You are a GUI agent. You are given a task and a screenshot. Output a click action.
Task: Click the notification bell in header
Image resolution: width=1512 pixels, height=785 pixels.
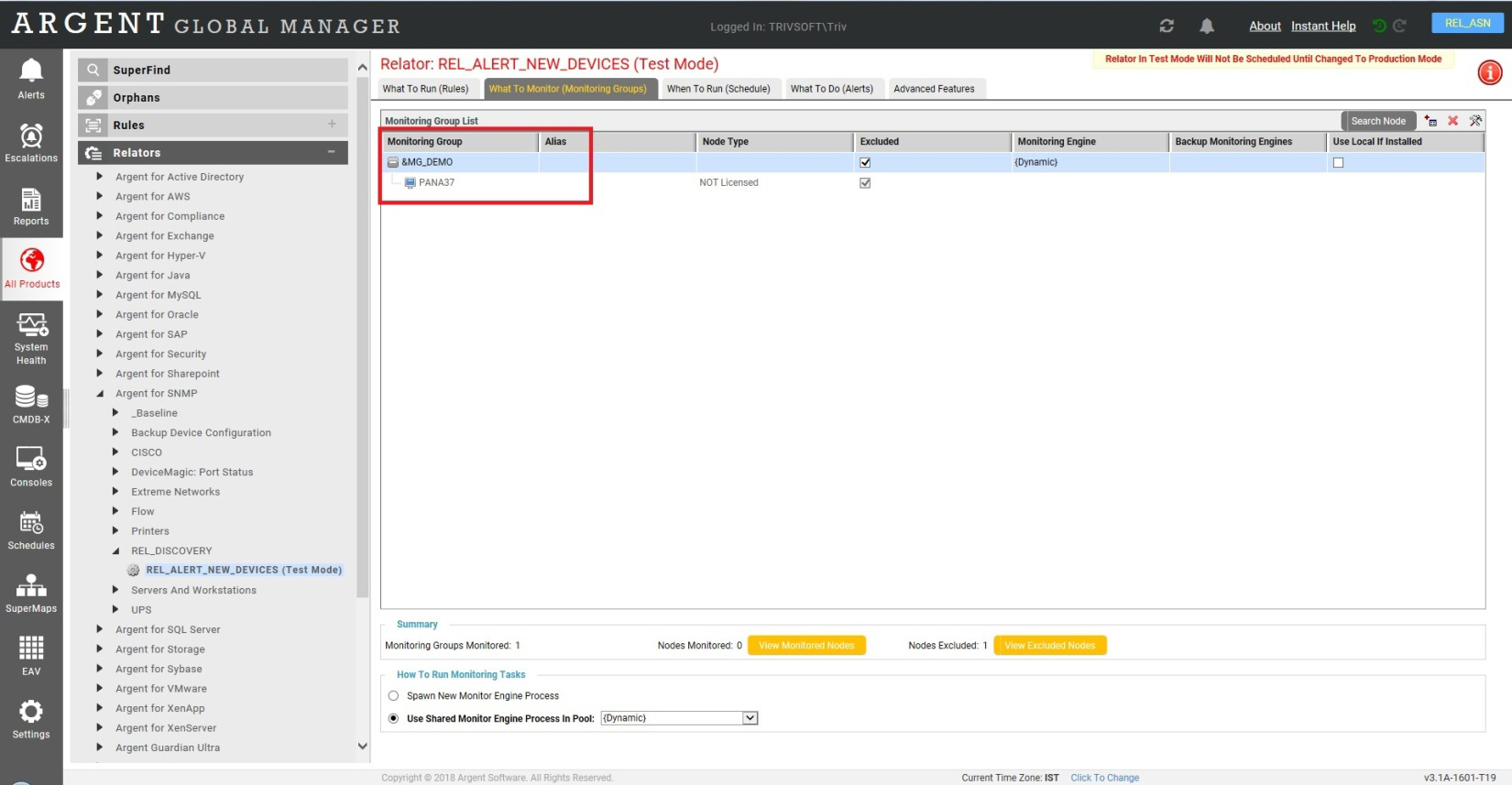[1207, 26]
